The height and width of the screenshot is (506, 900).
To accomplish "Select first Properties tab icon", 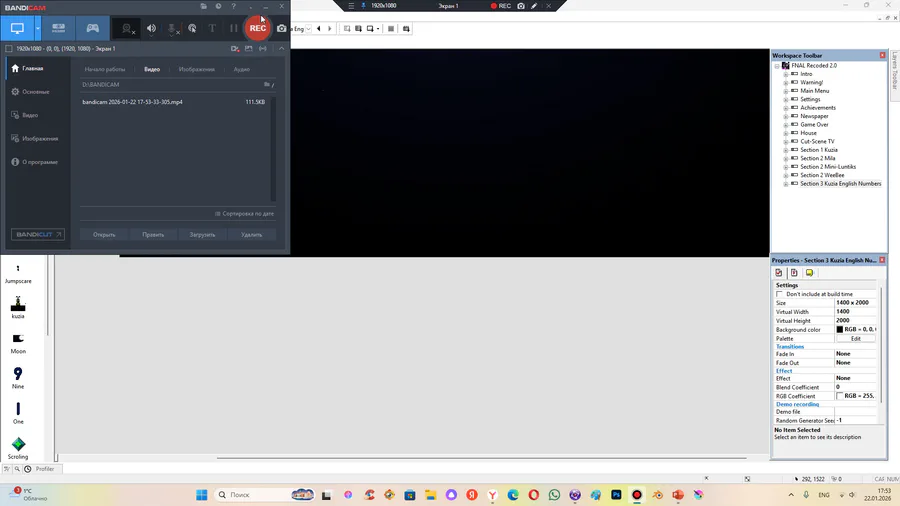I will (x=779, y=273).
